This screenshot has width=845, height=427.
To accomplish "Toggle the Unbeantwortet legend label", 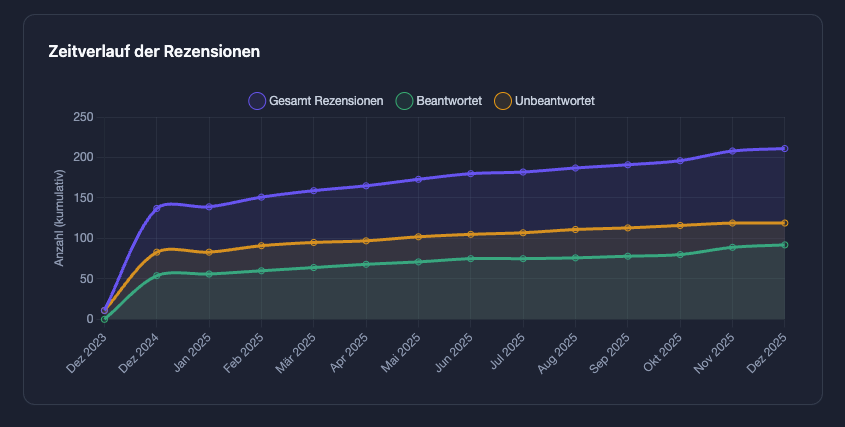I will (x=555, y=101).
